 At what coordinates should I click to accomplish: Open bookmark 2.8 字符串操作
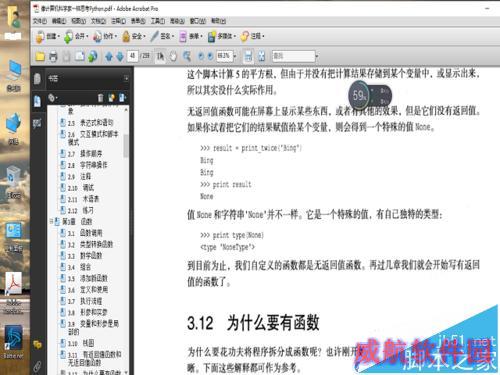coord(94,165)
